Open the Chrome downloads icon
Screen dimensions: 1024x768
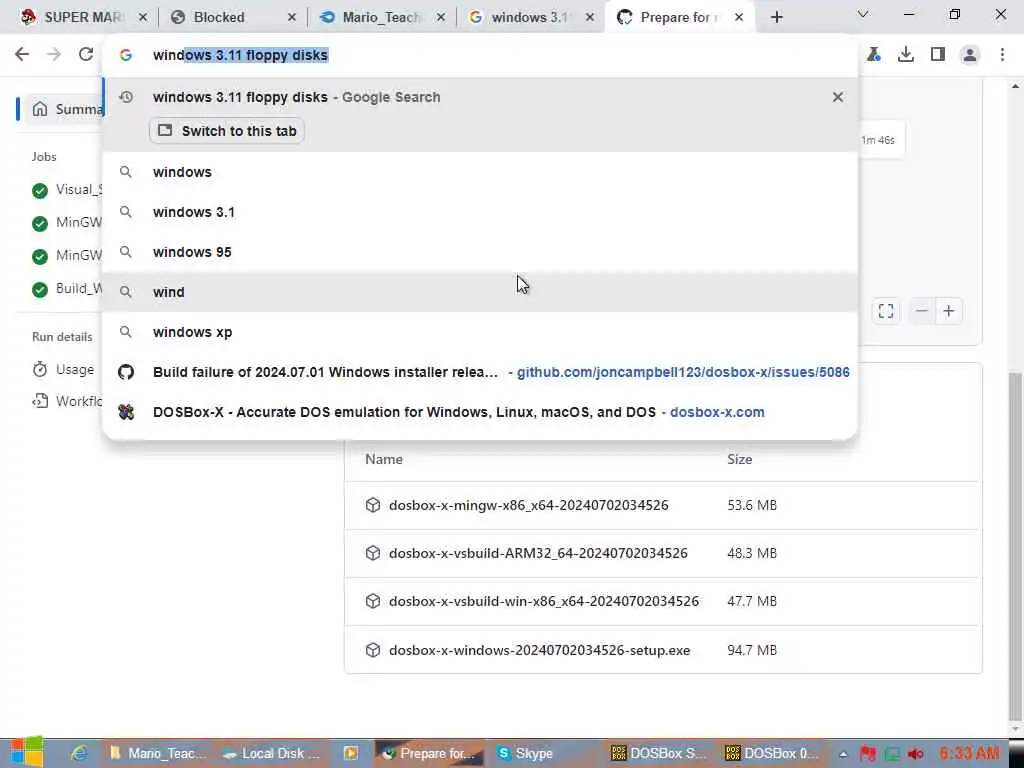(x=906, y=54)
